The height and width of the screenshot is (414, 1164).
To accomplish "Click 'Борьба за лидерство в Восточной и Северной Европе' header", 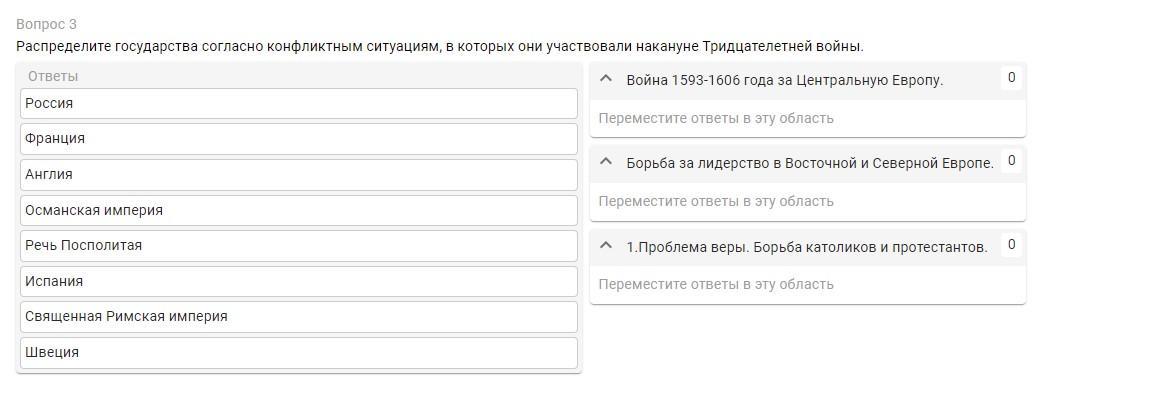I will 809,163.
